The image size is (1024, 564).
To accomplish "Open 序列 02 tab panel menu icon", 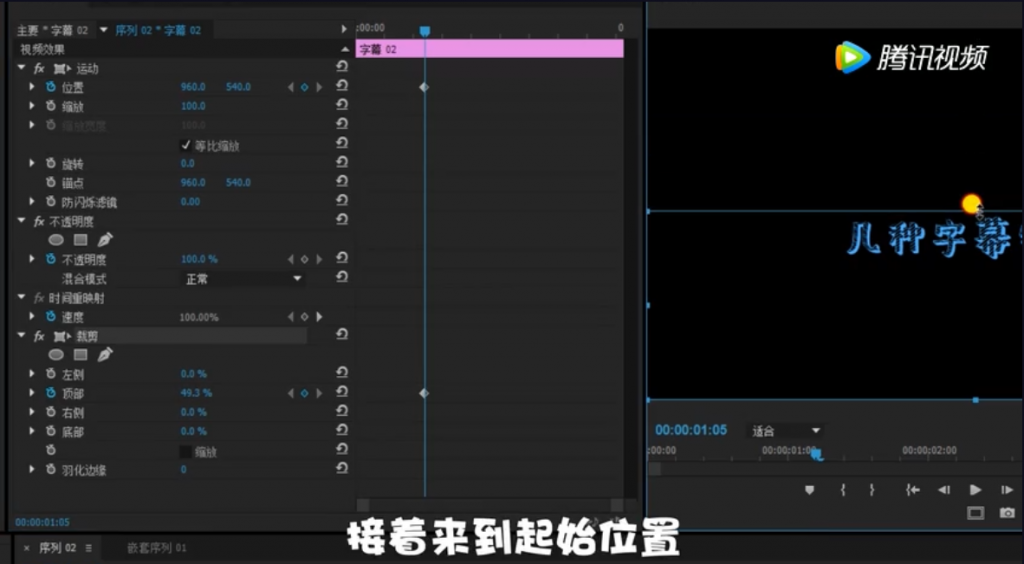I will click(x=89, y=548).
